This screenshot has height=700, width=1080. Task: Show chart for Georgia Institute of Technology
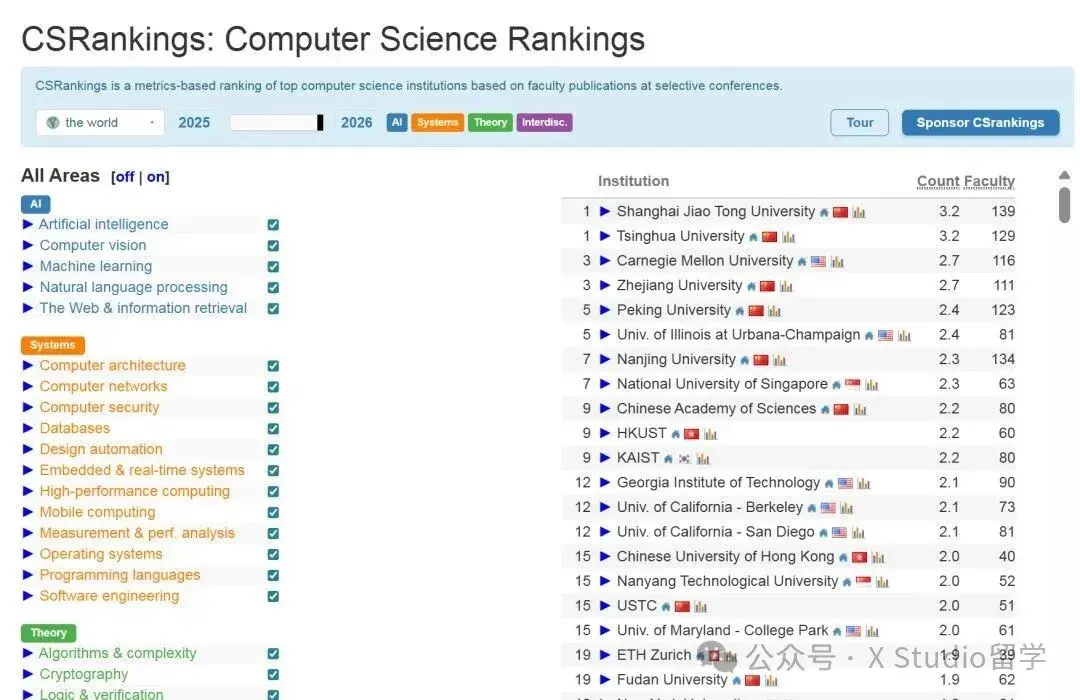[864, 484]
